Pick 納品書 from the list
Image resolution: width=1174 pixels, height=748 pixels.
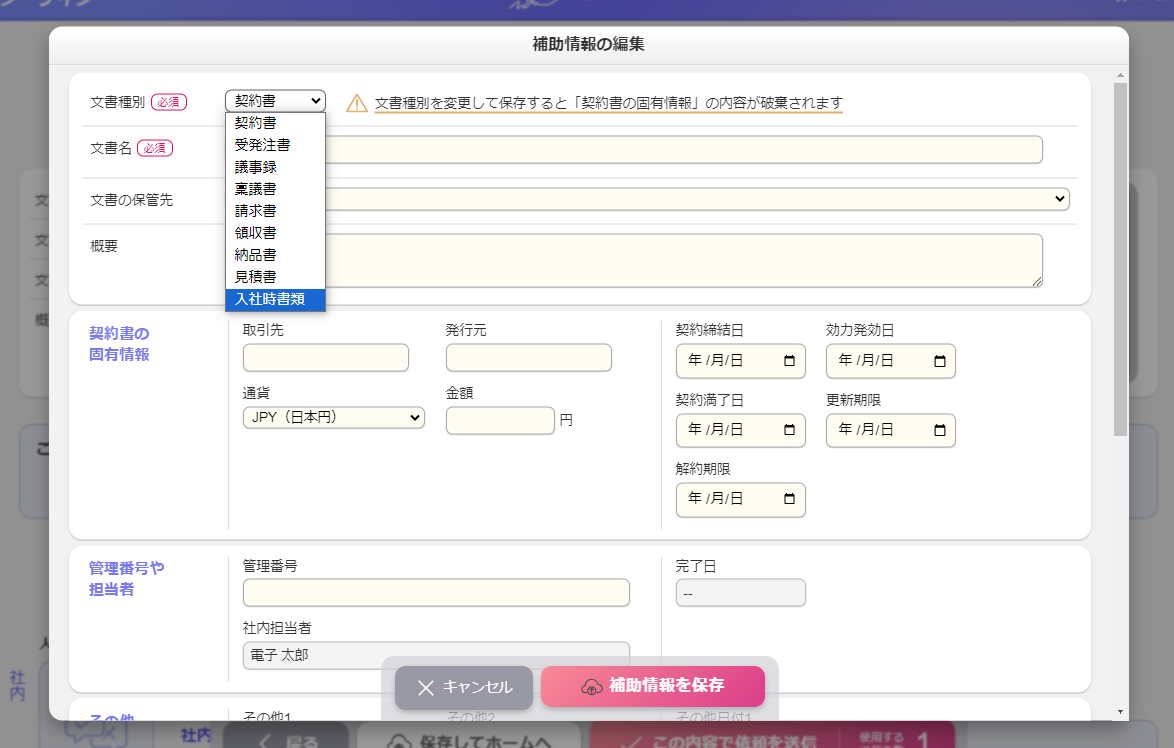pyautogui.click(x=275, y=255)
